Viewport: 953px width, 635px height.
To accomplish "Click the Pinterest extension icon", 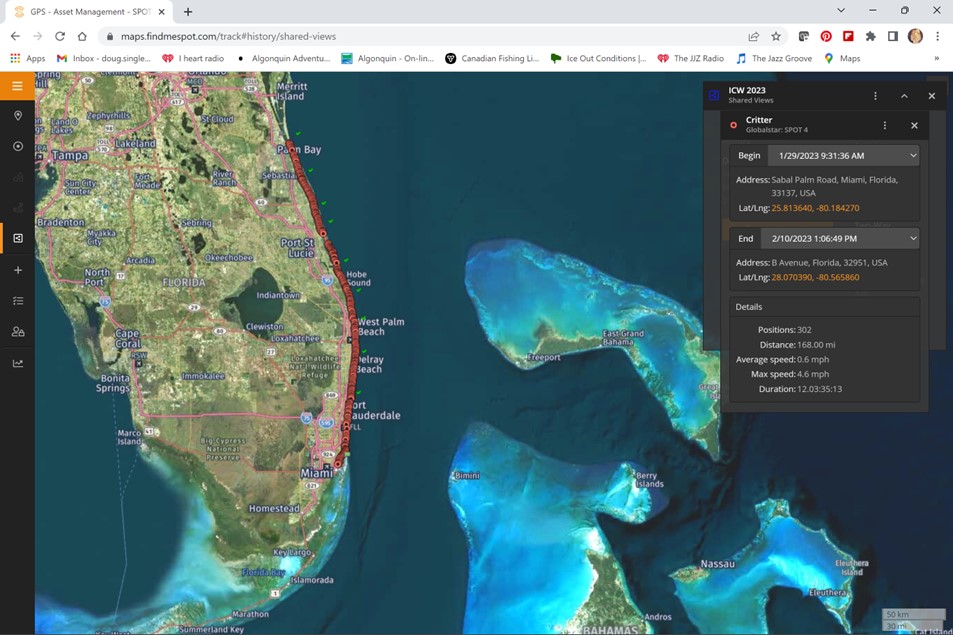I will (x=826, y=36).
